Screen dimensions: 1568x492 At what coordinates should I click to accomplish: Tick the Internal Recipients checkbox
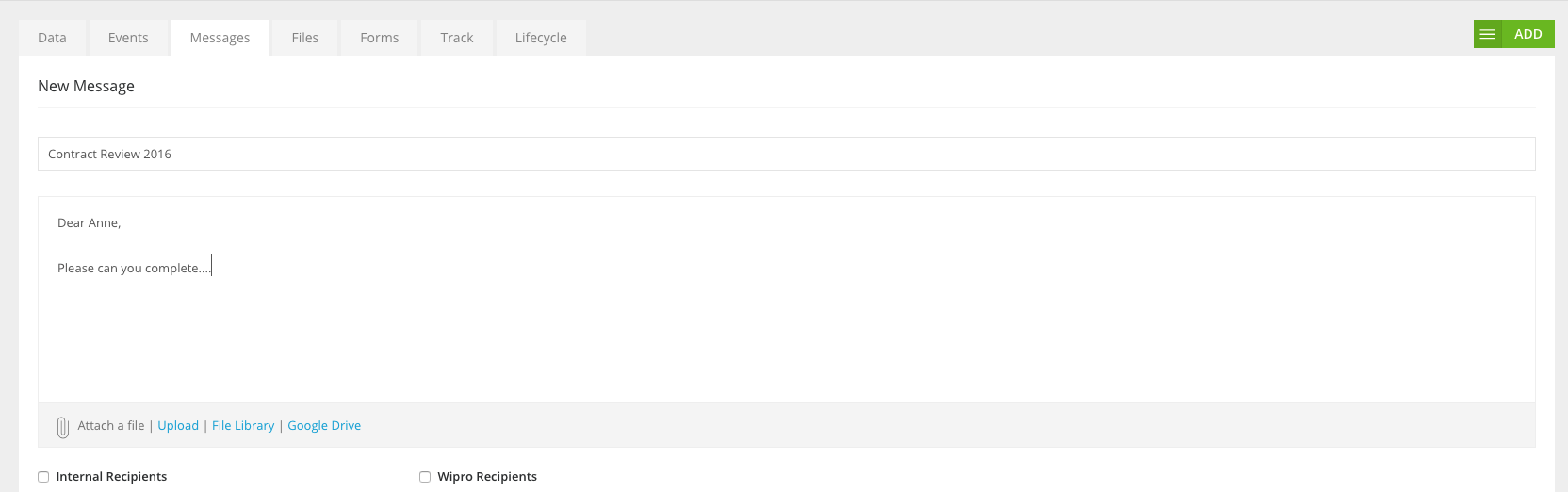[x=43, y=477]
